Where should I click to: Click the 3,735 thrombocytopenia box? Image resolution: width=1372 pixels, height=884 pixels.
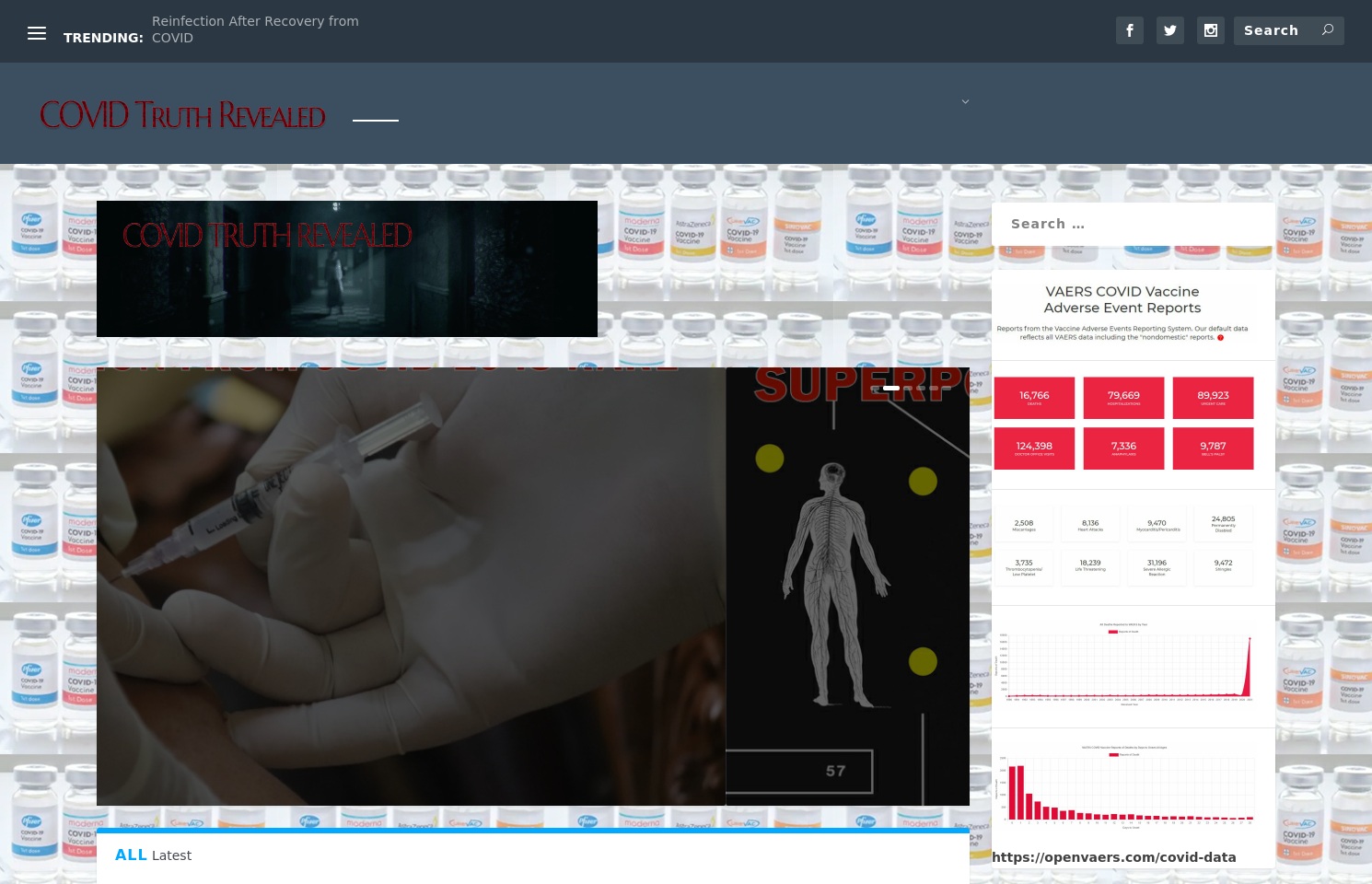1024,566
